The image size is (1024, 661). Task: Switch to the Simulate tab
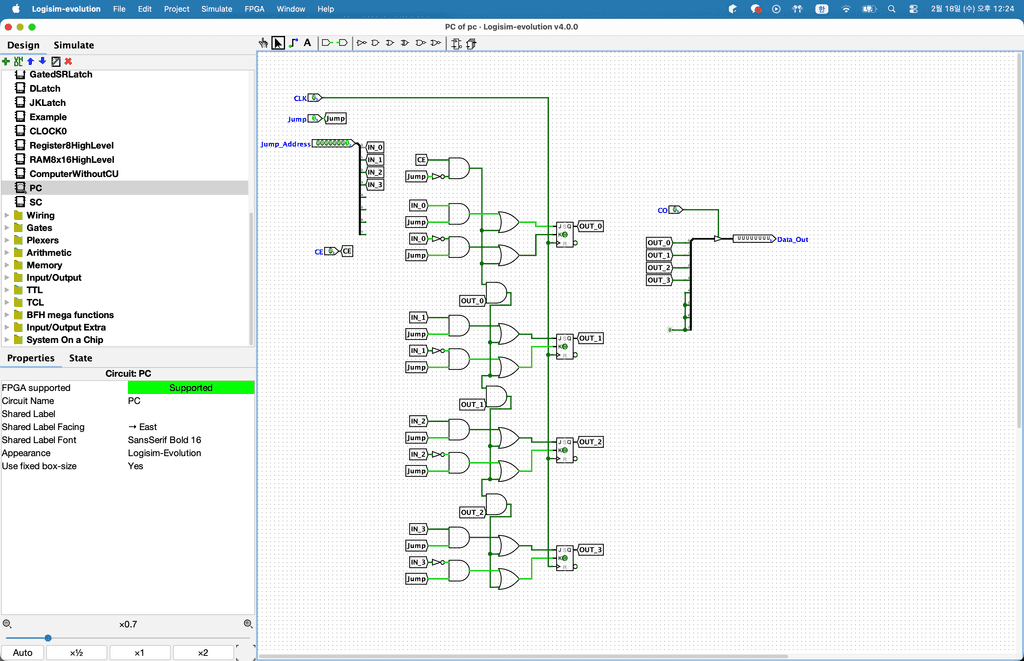point(74,45)
